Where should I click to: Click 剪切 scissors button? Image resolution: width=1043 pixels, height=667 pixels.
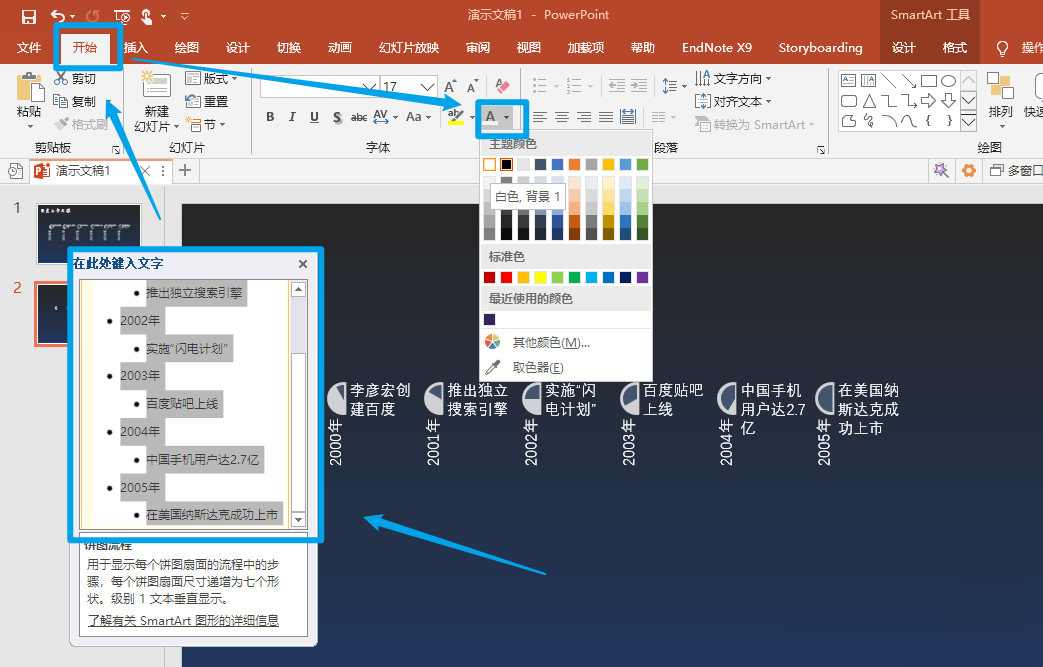[75, 78]
